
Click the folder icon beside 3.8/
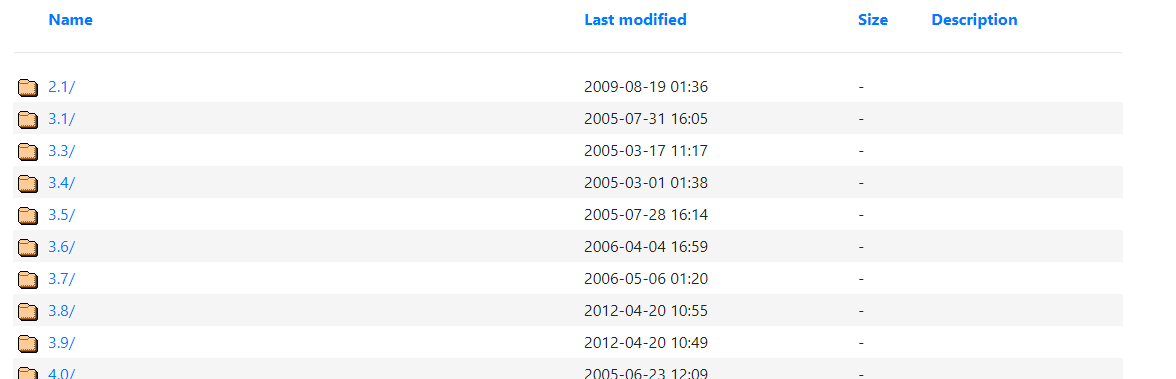28,311
